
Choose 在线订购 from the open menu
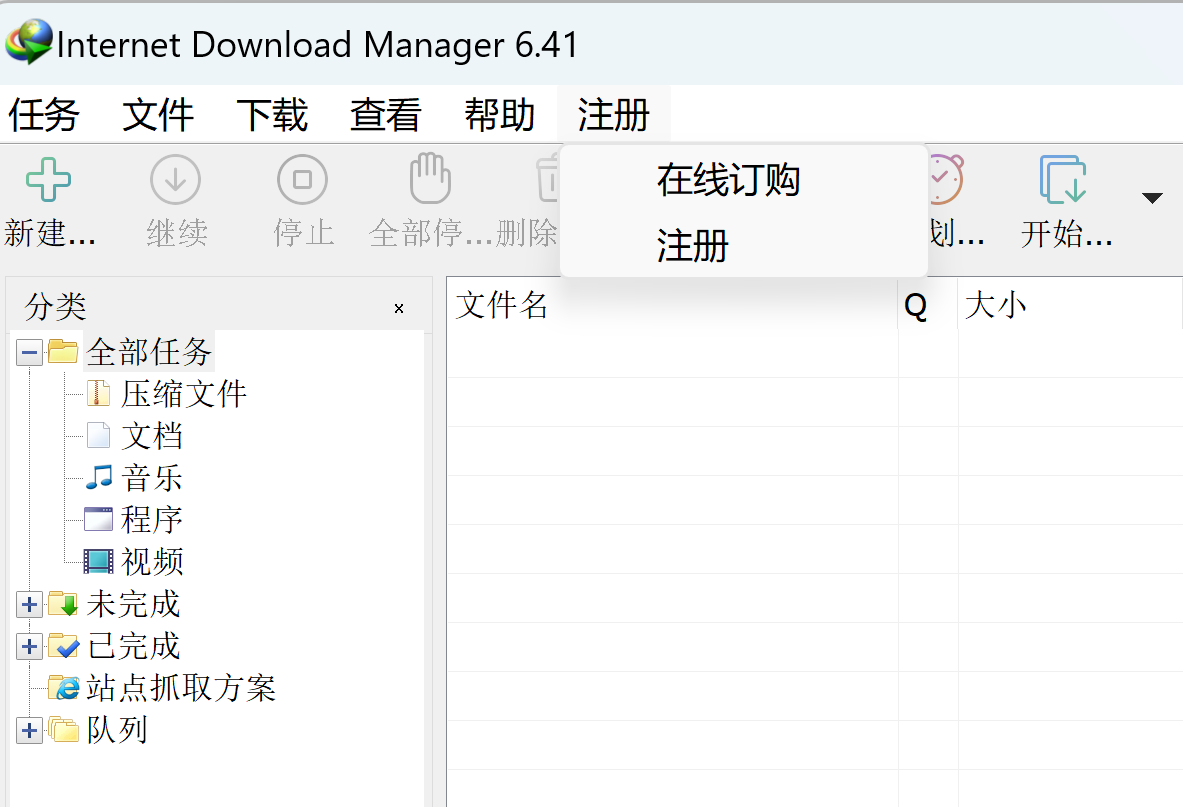click(x=728, y=181)
